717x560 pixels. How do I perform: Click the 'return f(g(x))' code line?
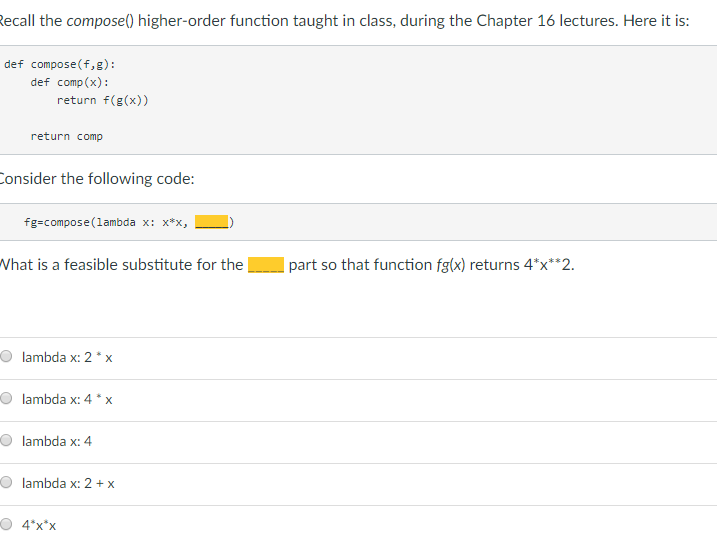102,100
